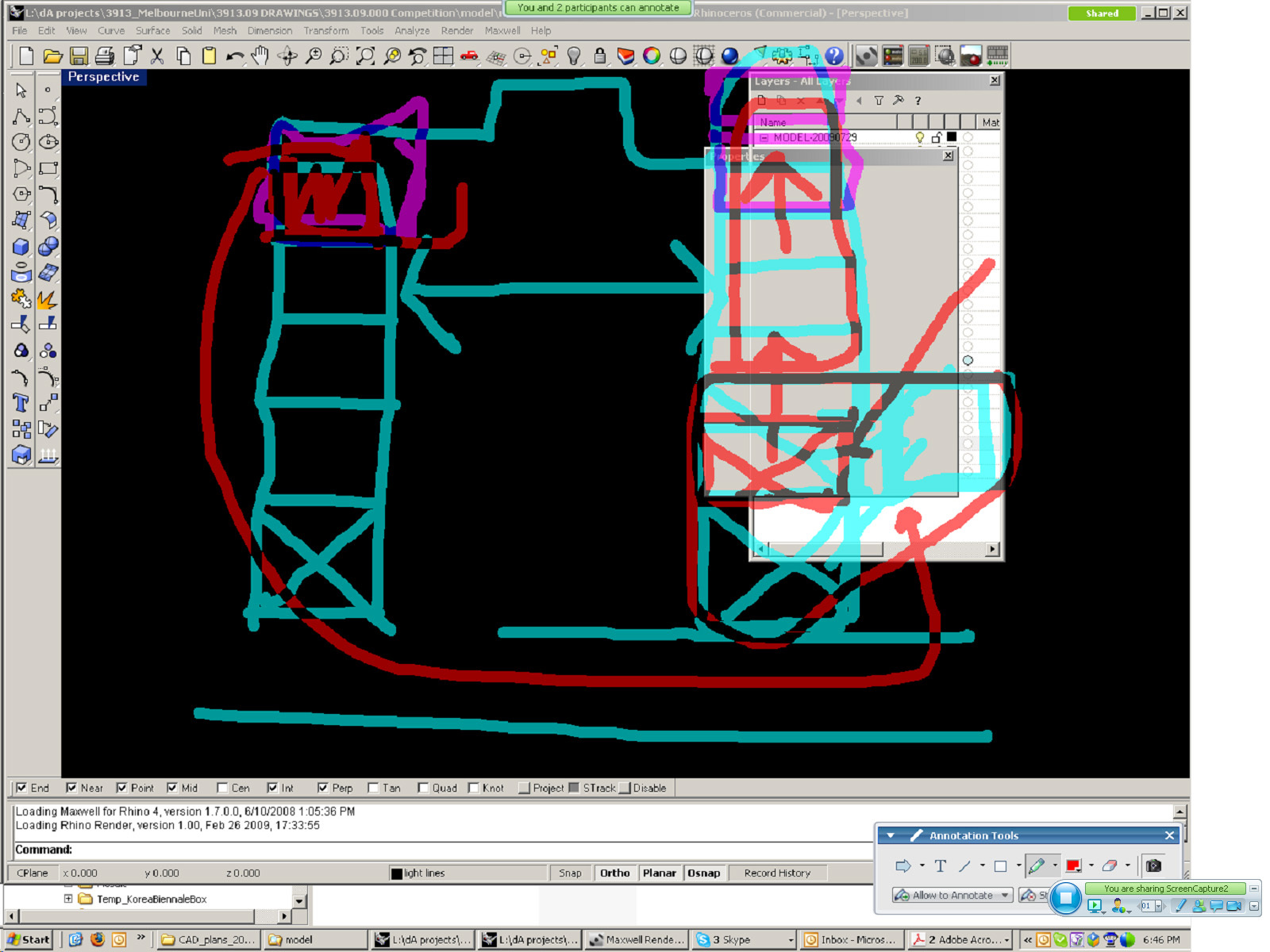Screen dimensions: 1270x952
Task: Open the line tool dropdown arrow
Action: (982, 866)
